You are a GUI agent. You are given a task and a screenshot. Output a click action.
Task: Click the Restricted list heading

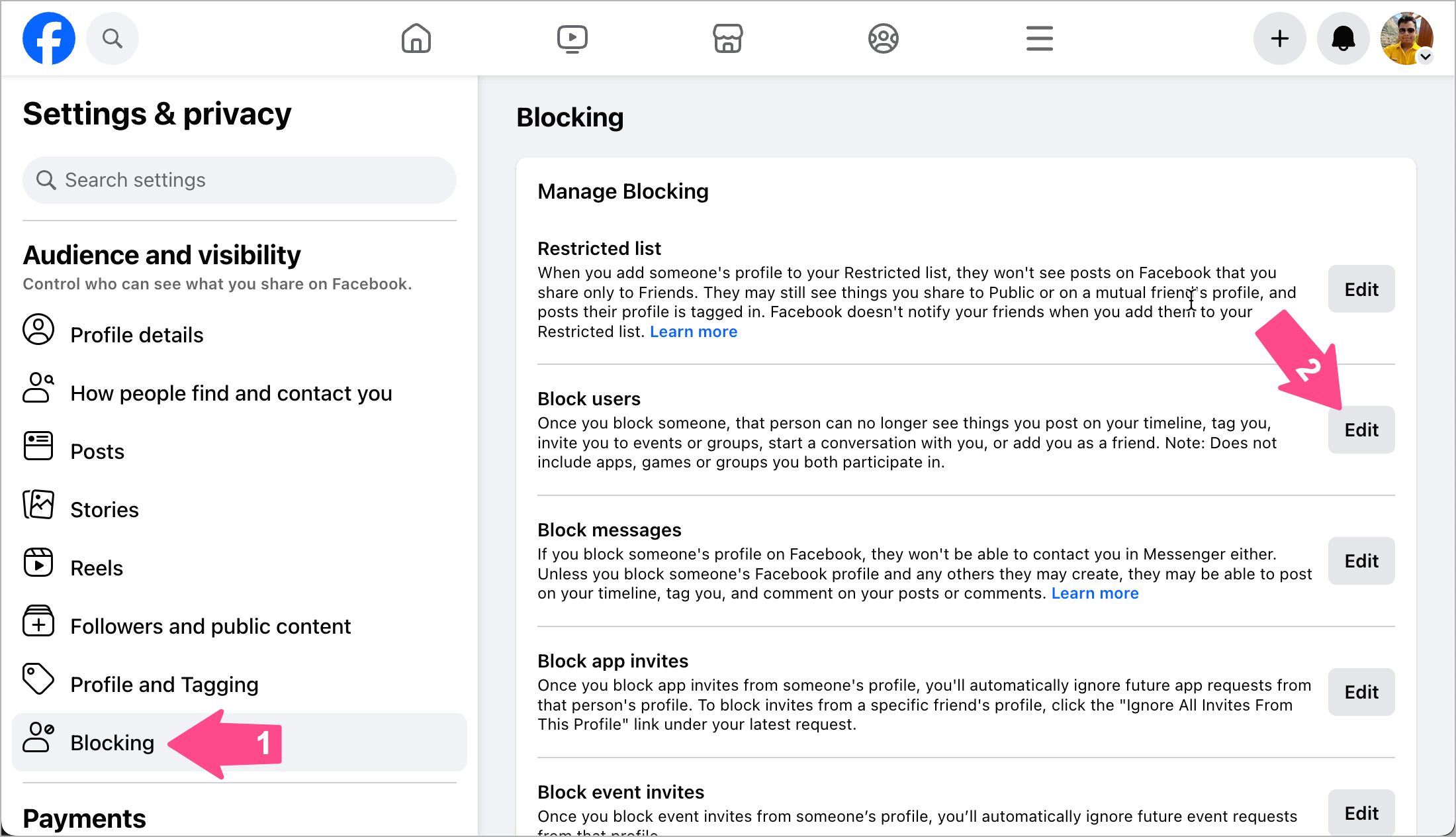click(x=599, y=248)
